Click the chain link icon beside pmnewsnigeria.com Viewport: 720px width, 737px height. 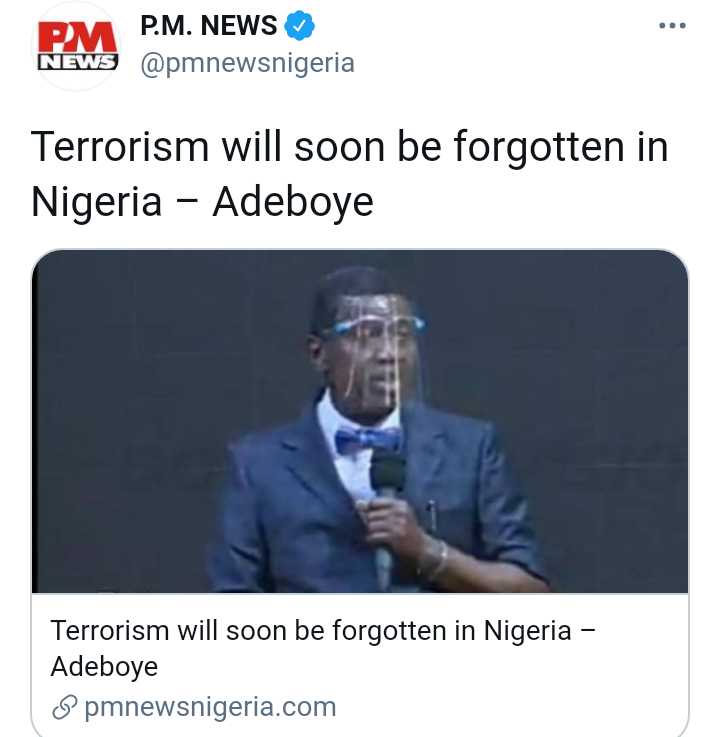pos(64,707)
